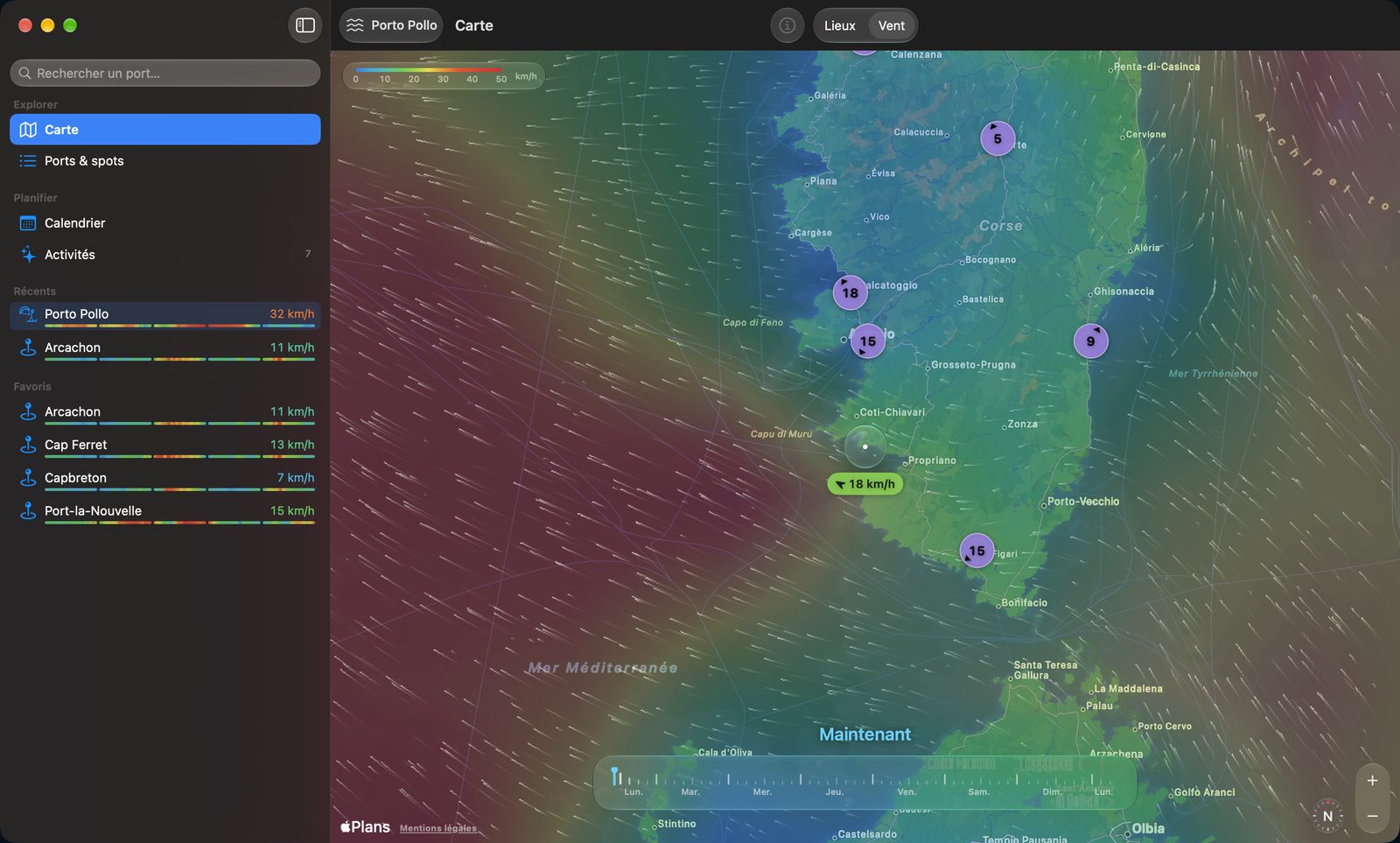
Task: Click the Cap Ferret anchor icon
Action: tap(28, 445)
